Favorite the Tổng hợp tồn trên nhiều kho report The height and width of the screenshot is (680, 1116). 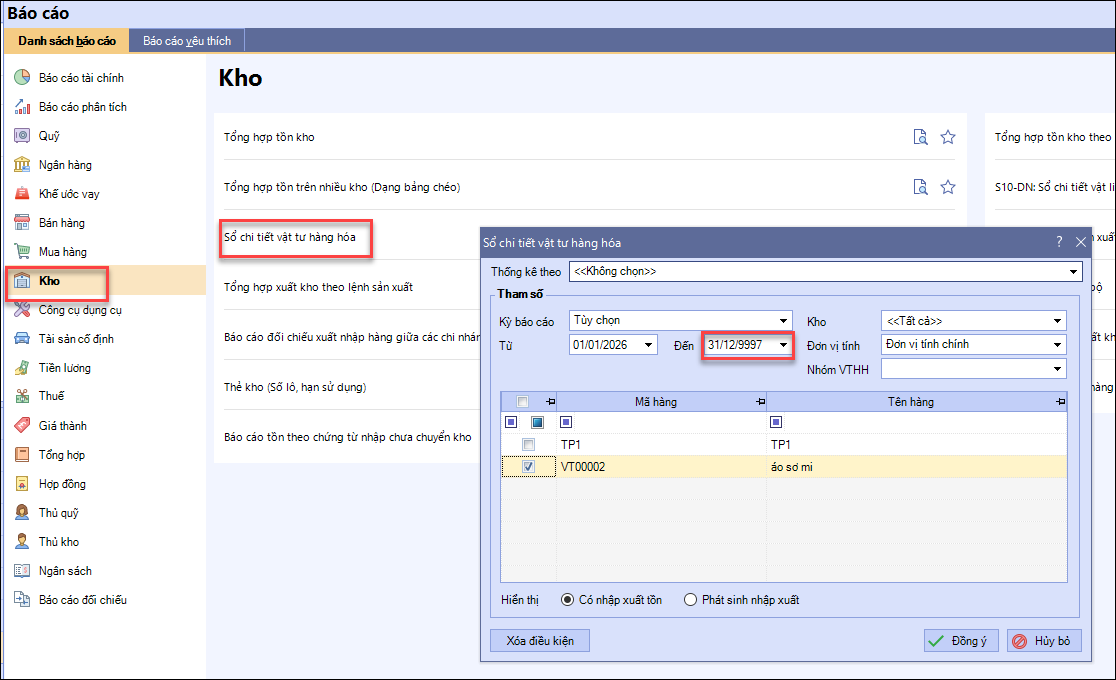(x=948, y=187)
